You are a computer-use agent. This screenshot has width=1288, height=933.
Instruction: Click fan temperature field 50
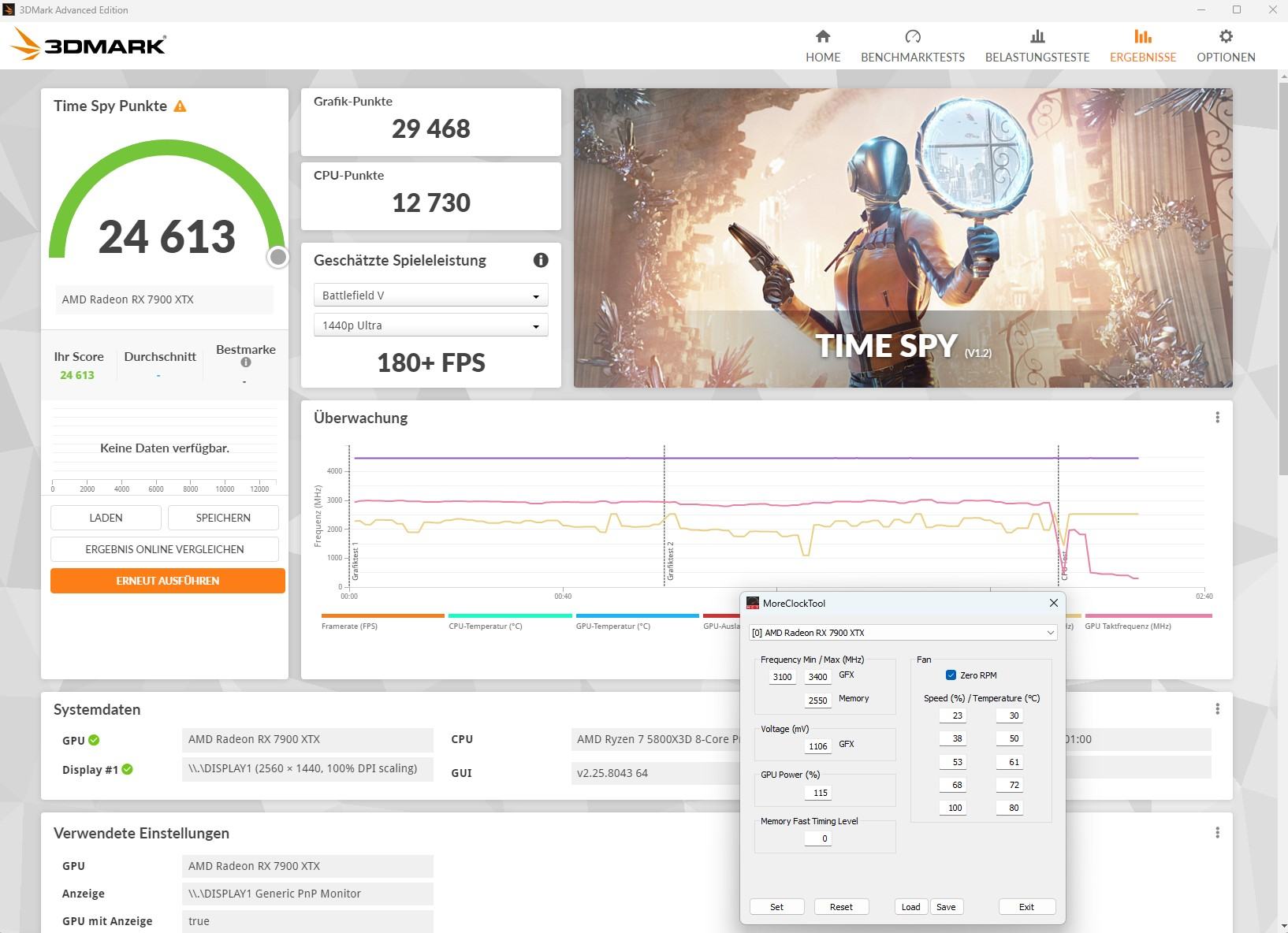[x=1010, y=738]
